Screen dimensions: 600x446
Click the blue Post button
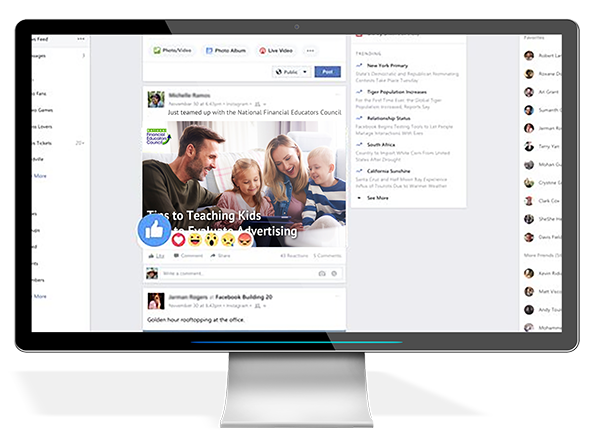328,72
